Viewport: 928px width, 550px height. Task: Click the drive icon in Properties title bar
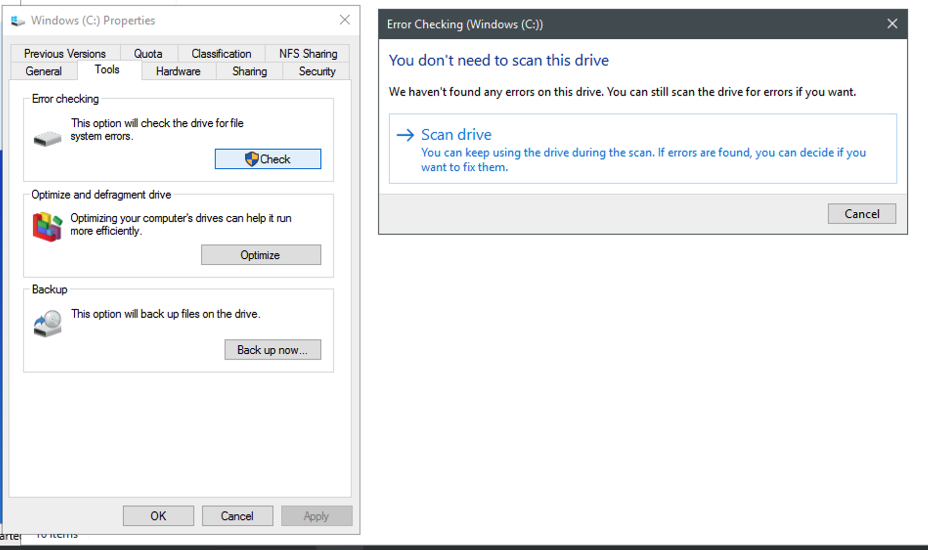coord(18,21)
